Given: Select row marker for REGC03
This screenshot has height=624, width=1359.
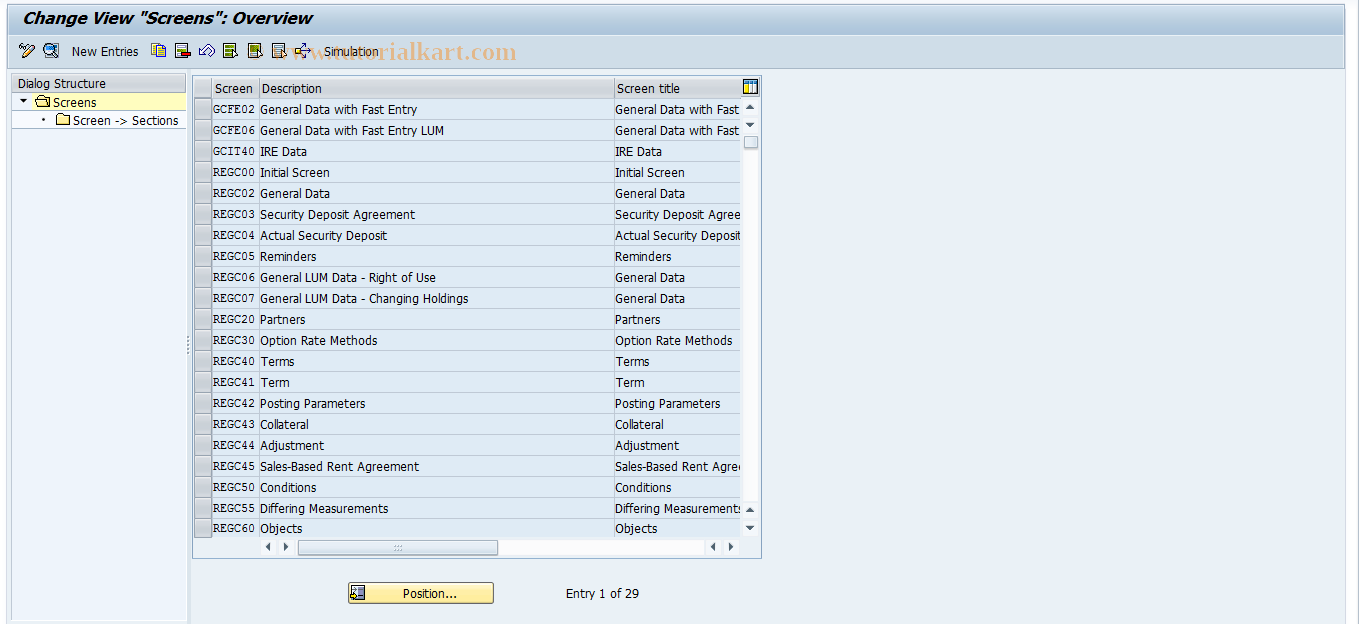Looking at the screenshot, I should 203,215.
